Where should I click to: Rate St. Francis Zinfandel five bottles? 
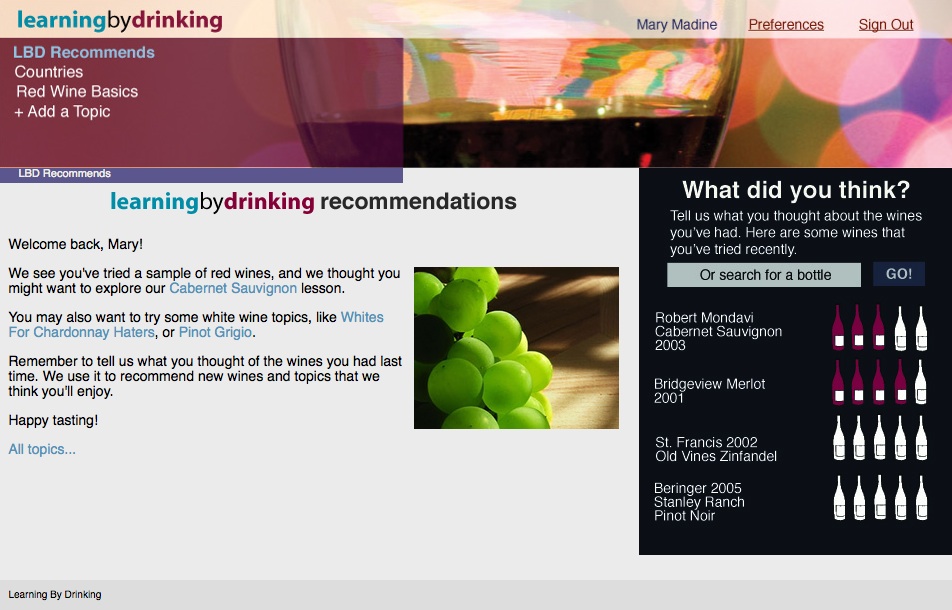point(921,438)
